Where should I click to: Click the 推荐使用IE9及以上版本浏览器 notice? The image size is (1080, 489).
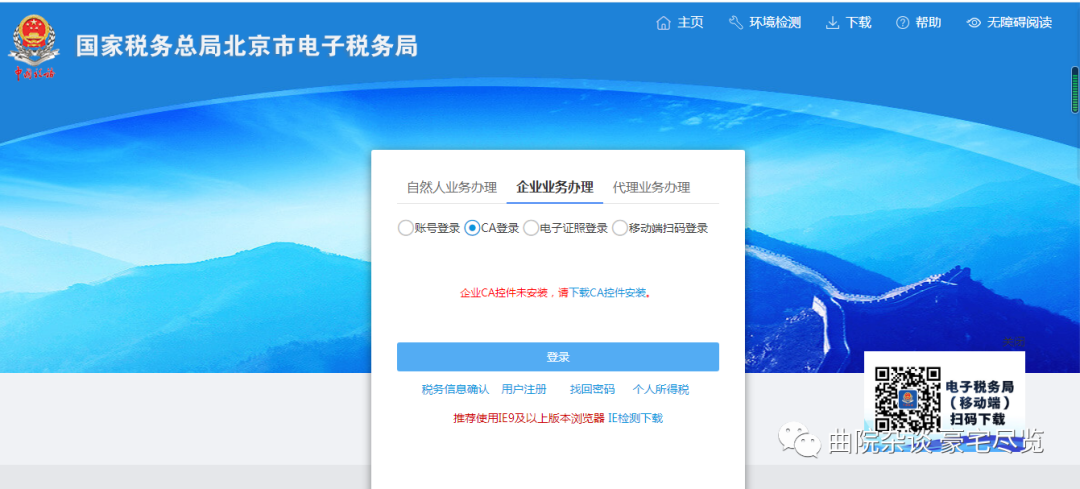(528, 418)
